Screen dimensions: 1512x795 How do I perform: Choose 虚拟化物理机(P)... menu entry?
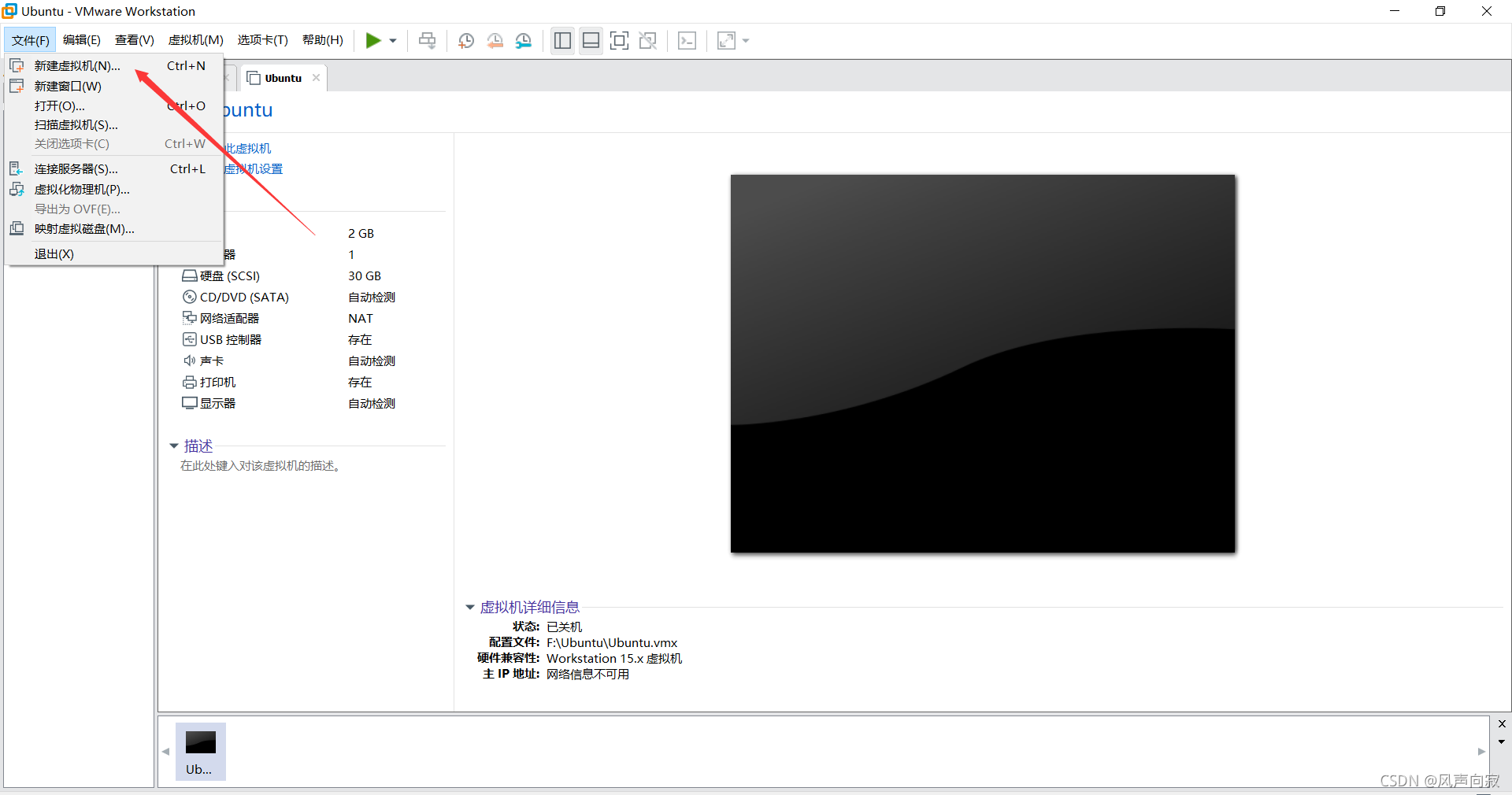[x=113, y=189]
